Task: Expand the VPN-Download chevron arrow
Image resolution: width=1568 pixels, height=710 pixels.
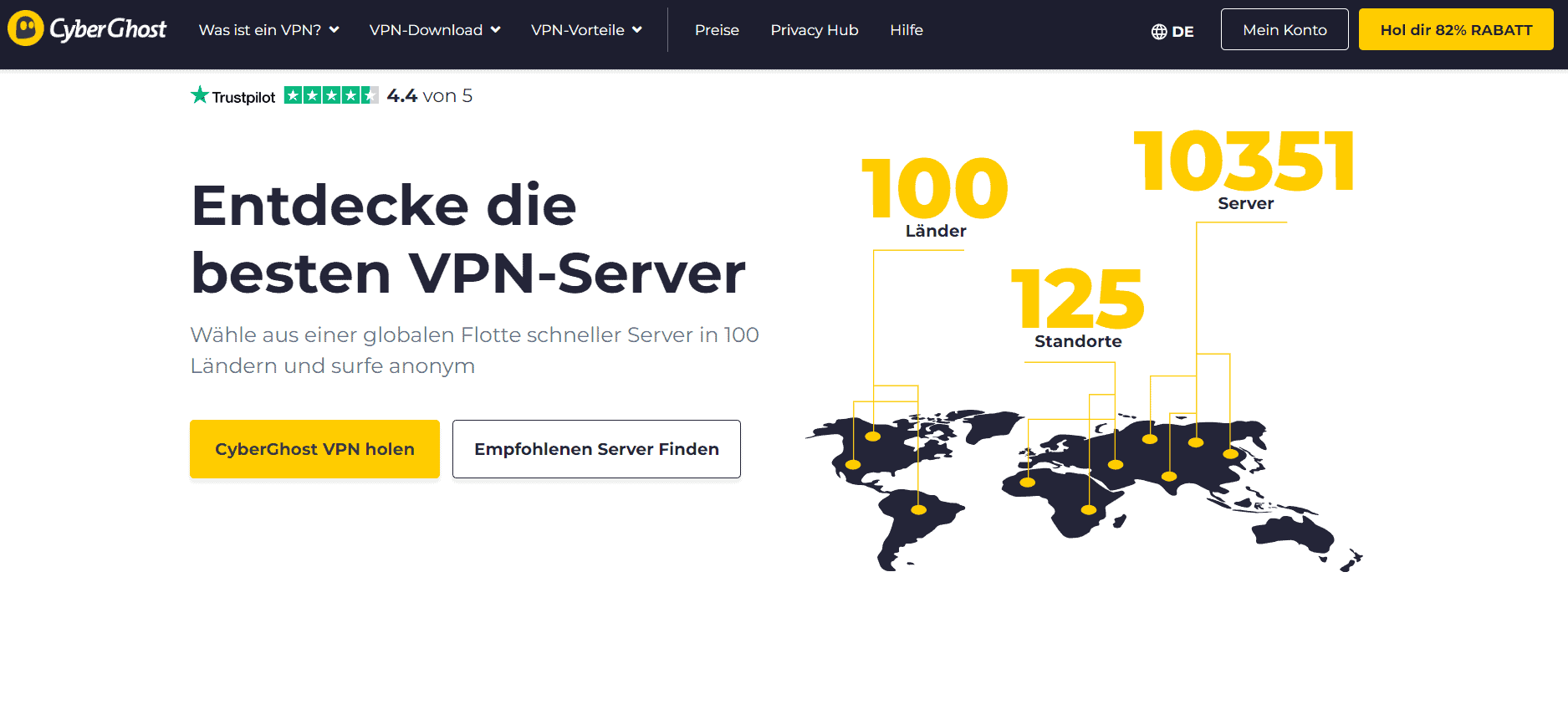Action: (x=496, y=30)
